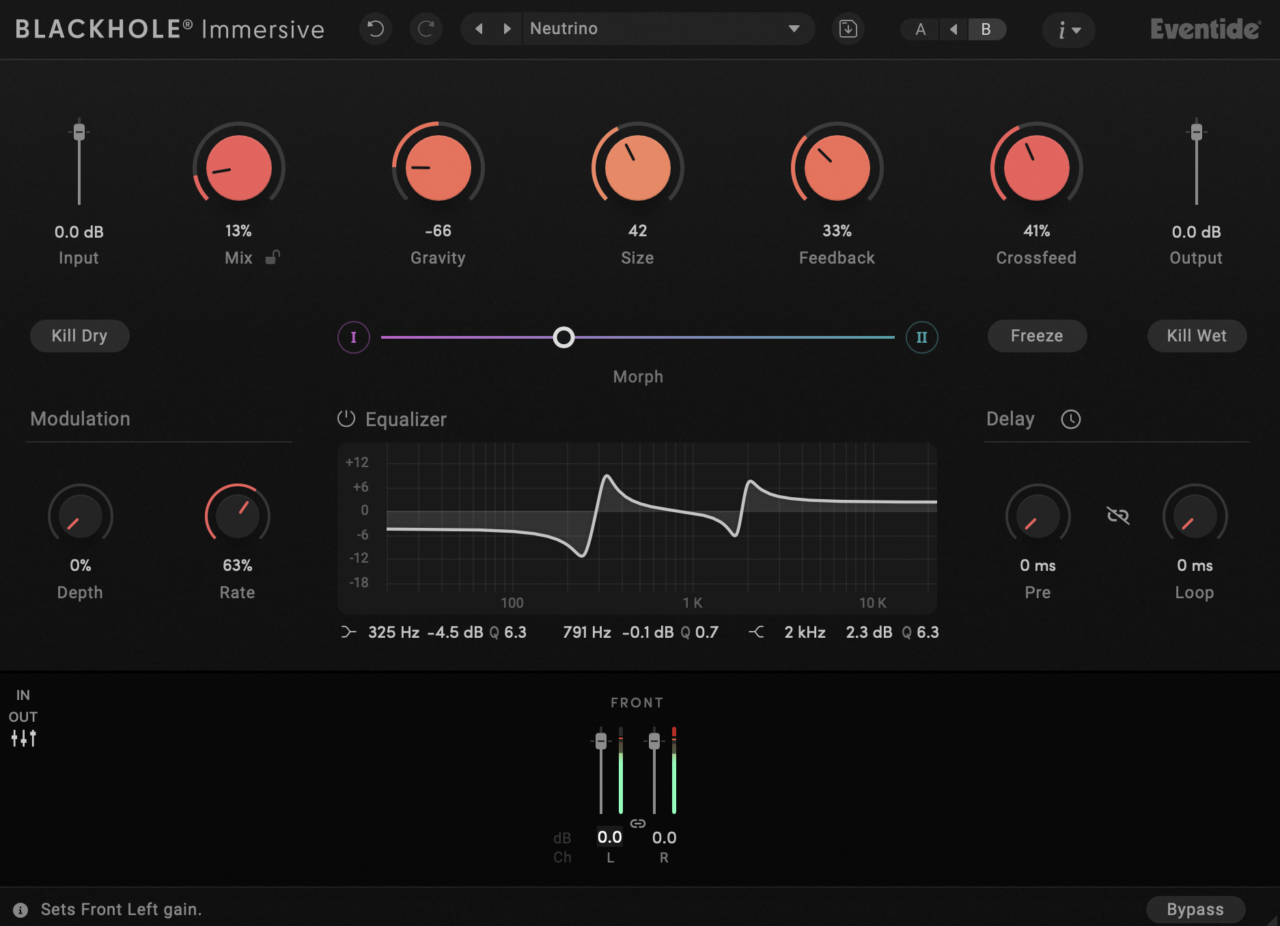Toggle the L/R channel link icon
1280x926 pixels.
[638, 823]
